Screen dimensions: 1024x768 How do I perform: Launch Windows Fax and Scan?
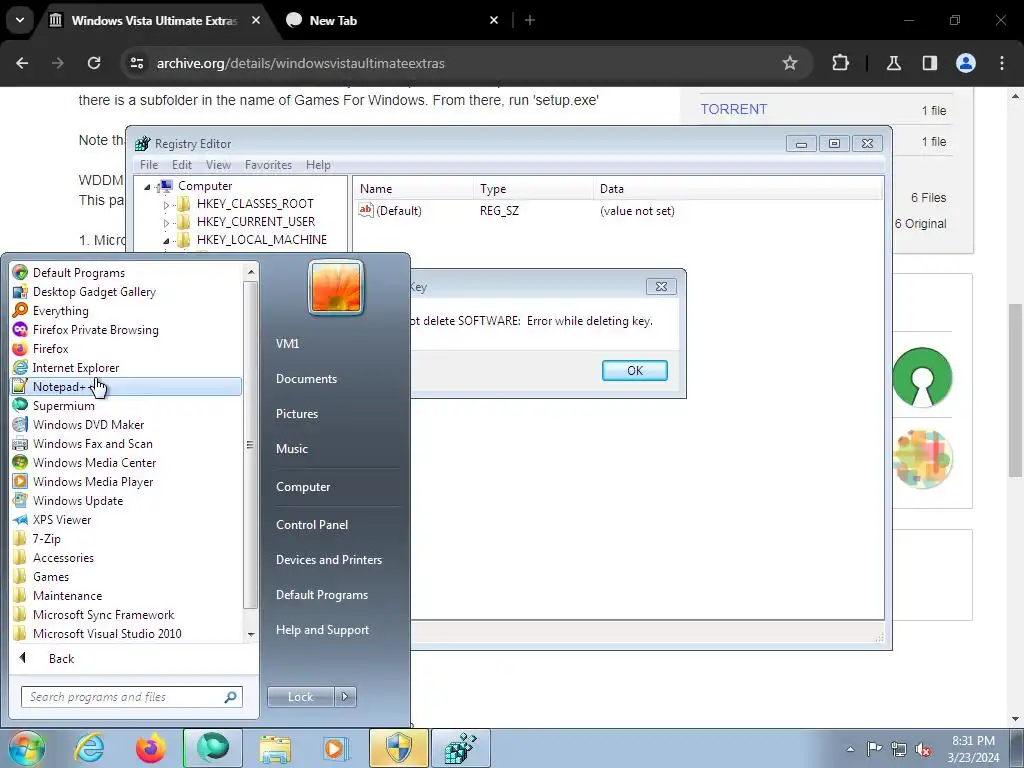(x=93, y=443)
